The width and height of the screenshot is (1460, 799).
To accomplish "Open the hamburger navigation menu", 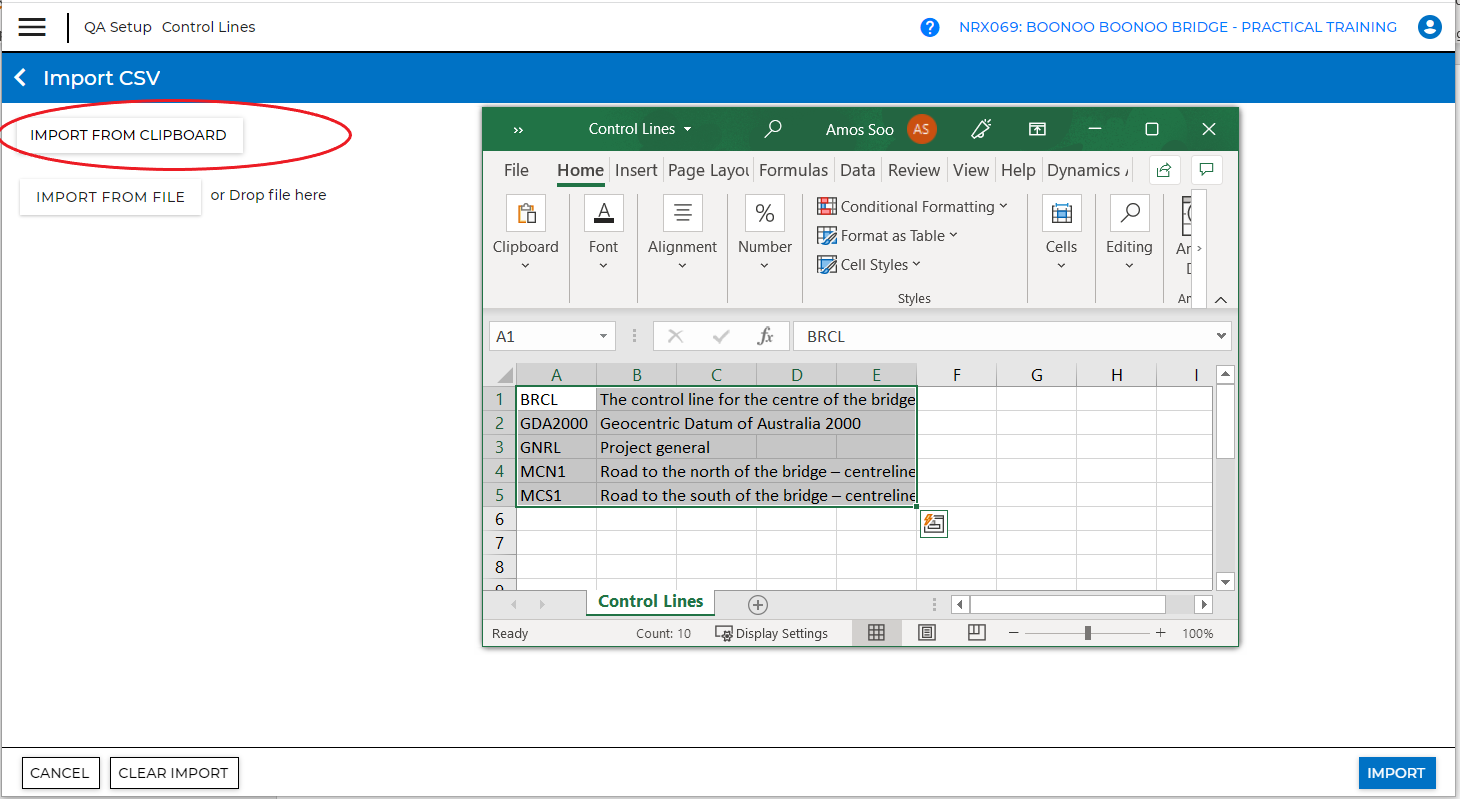I will pos(32,27).
